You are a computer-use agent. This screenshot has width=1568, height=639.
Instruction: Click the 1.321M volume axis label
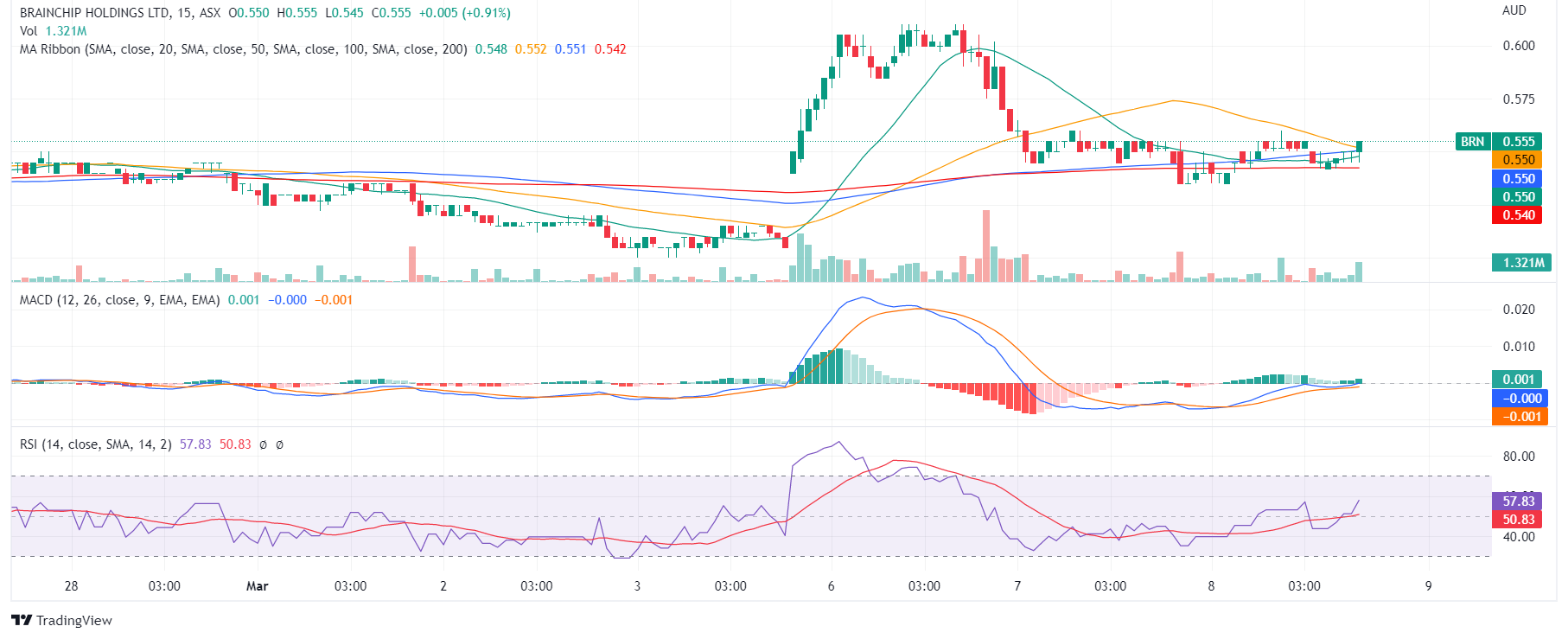[x=1522, y=262]
